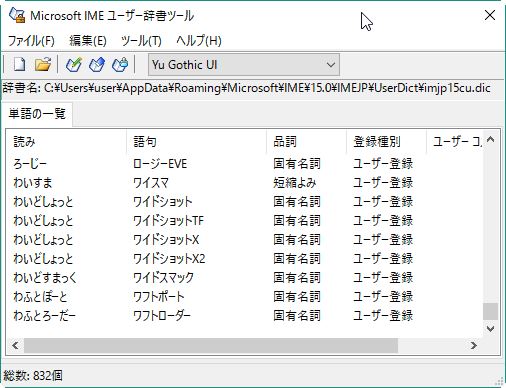Image resolution: width=506 pixels, height=388 pixels.
Task: Select the ワイドショット entry without suffix
Action: [x=244, y=202]
